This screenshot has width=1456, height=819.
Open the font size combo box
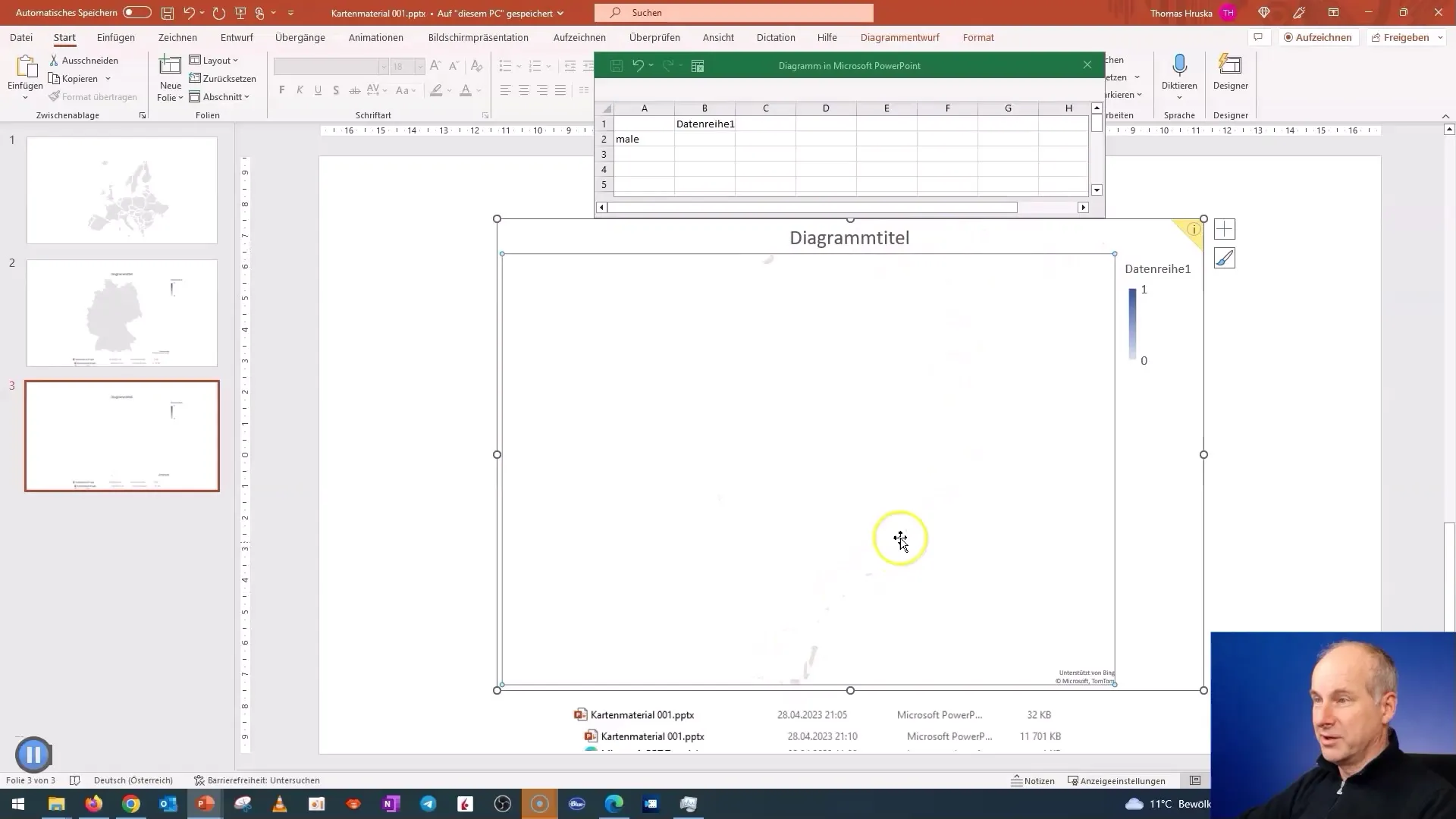point(407,66)
